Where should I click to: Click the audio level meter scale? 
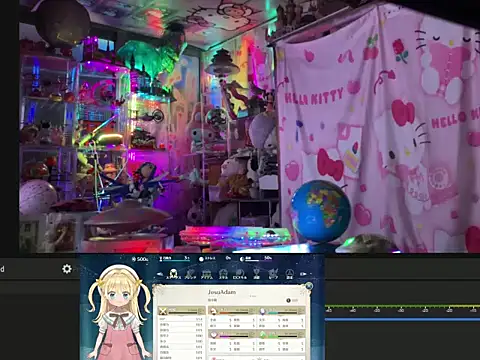[x=403, y=308]
